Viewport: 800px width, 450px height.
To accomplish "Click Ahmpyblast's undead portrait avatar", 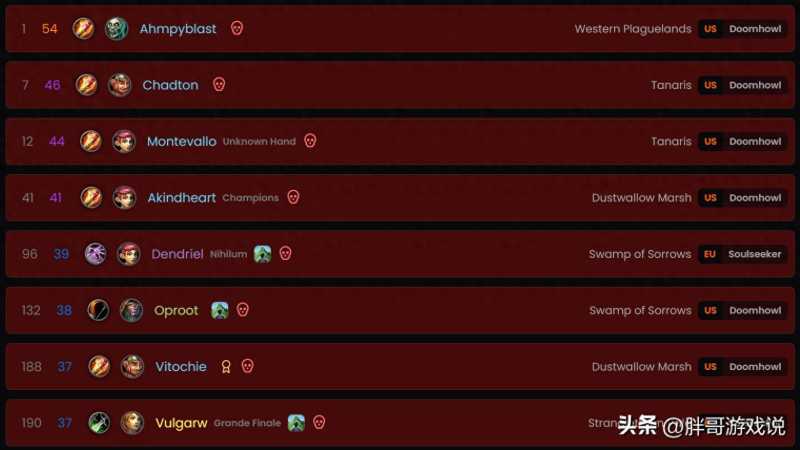I will click(116, 29).
